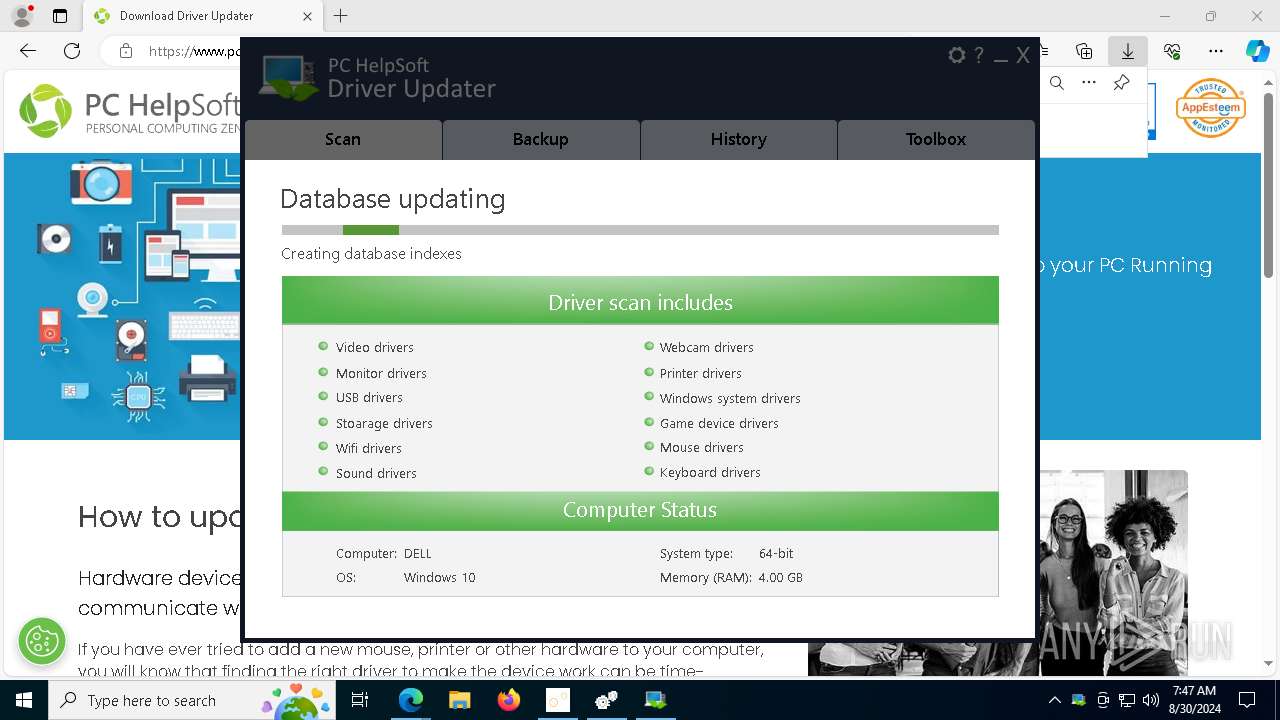This screenshot has height=720, width=1280.
Task: Open volume control in system tray
Action: (1151, 700)
